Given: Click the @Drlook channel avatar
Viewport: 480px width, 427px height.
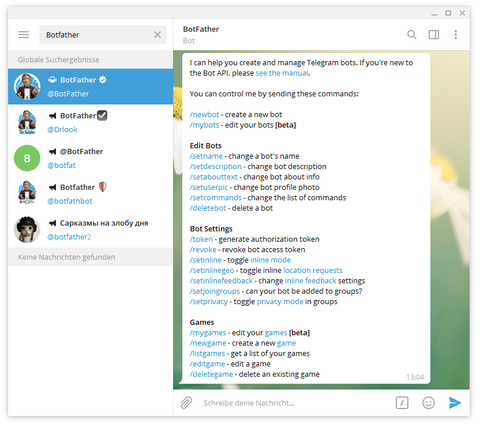Looking at the screenshot, I should [27, 122].
